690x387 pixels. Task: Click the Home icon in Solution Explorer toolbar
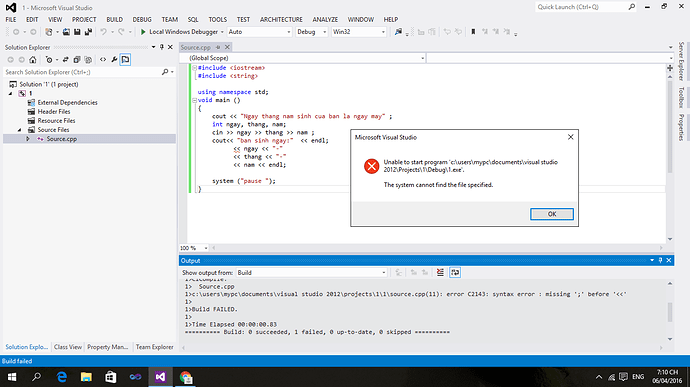33,59
